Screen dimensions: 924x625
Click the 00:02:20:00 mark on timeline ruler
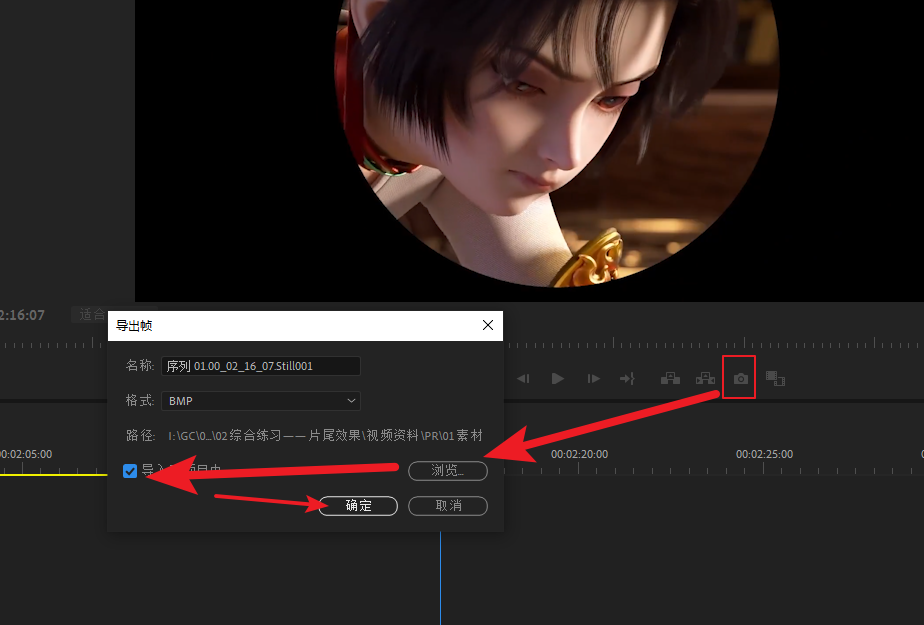tap(579, 454)
